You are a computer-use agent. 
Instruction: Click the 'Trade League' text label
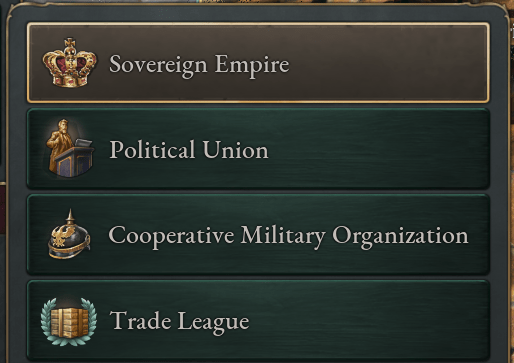[179, 322]
